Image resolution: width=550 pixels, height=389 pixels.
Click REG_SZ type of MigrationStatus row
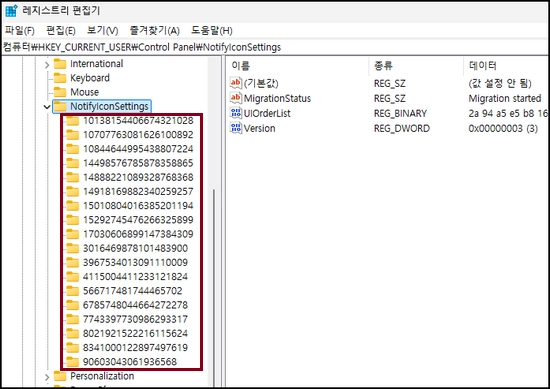(390, 99)
